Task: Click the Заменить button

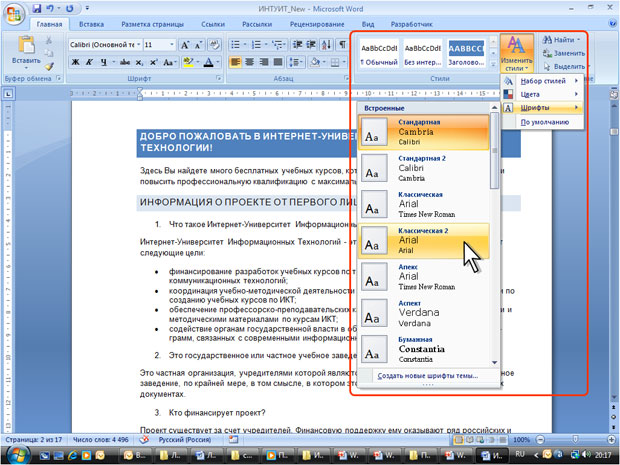Action: pyautogui.click(x=563, y=53)
